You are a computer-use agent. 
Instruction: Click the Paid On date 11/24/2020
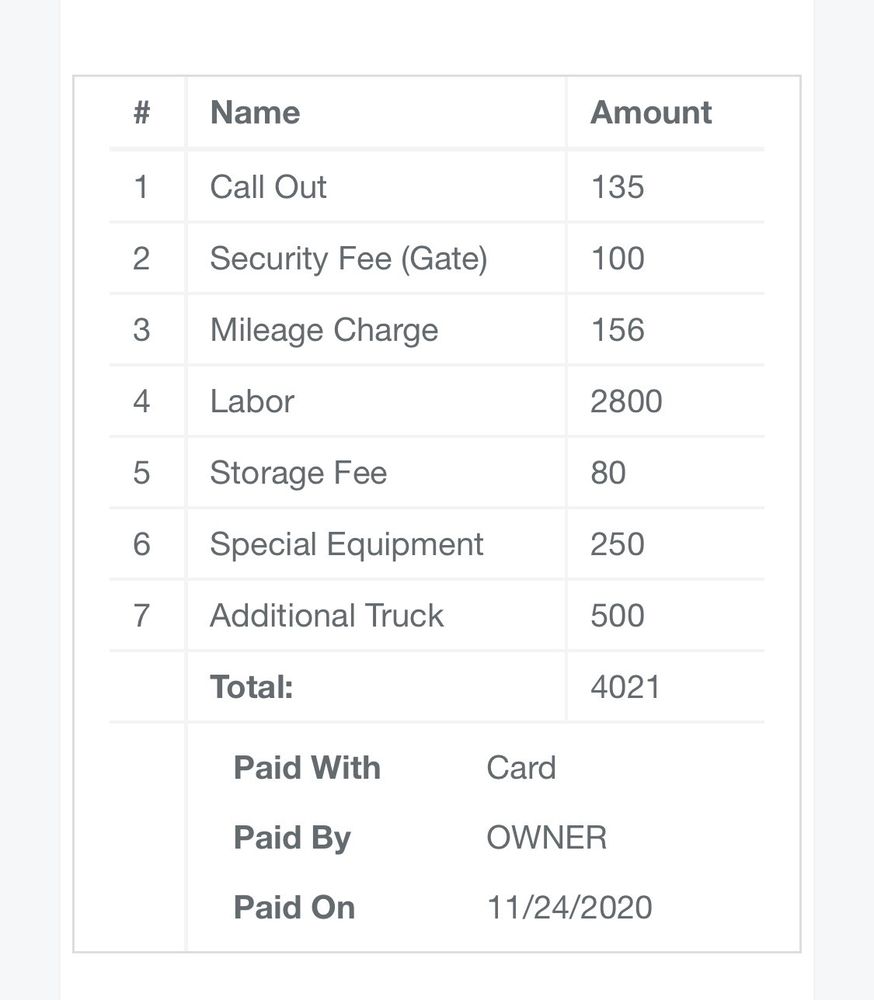pyautogui.click(x=569, y=908)
